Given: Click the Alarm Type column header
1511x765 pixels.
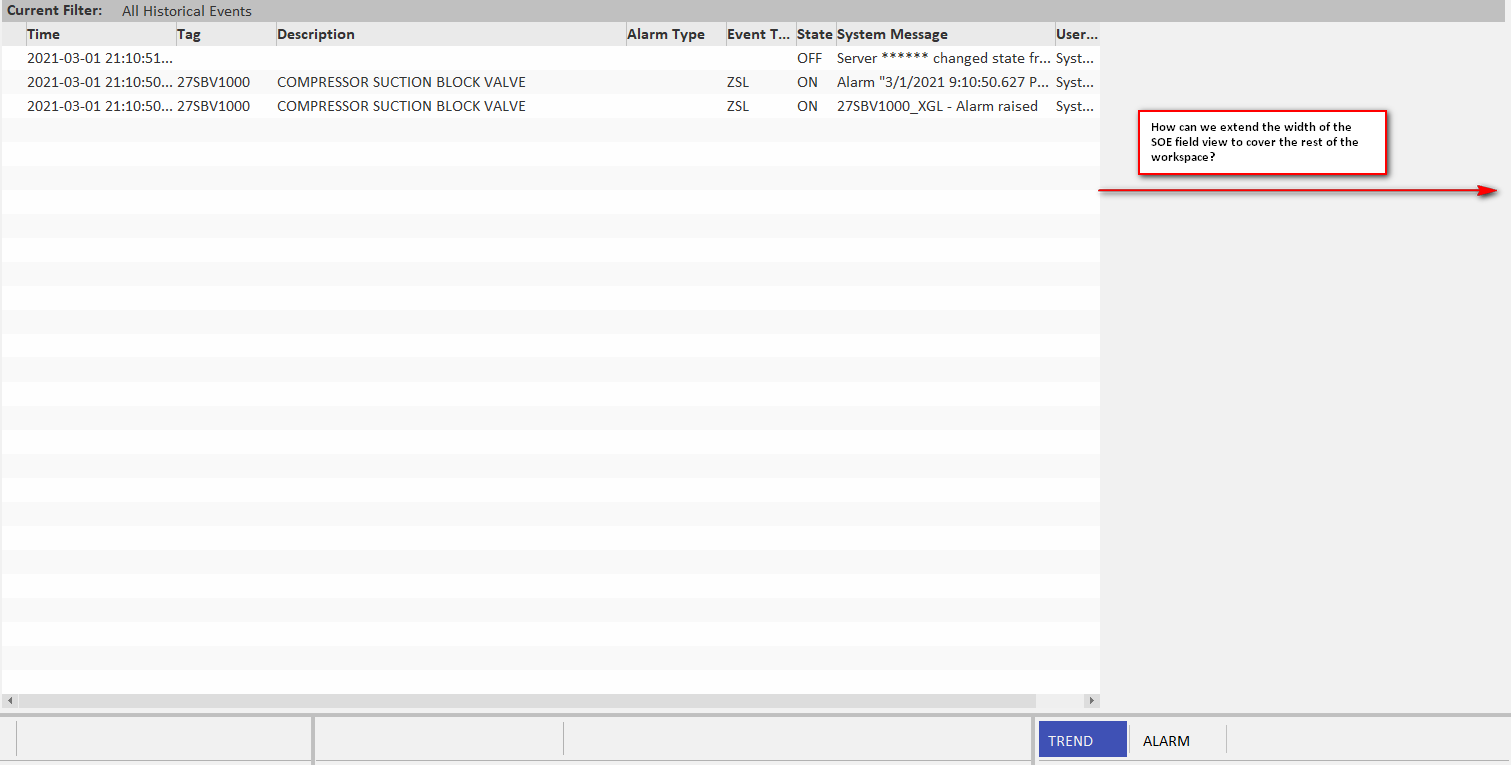Looking at the screenshot, I should pos(676,34).
